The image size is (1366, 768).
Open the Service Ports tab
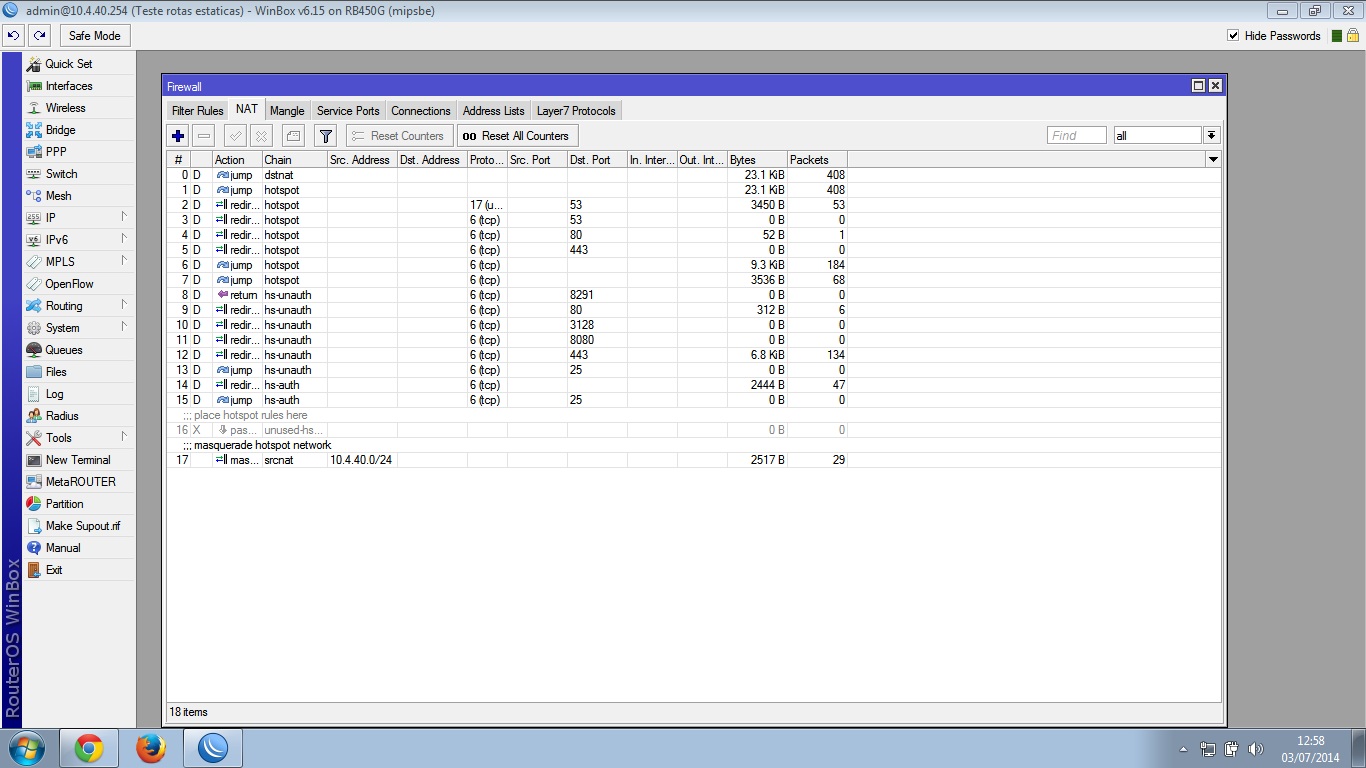coord(348,111)
